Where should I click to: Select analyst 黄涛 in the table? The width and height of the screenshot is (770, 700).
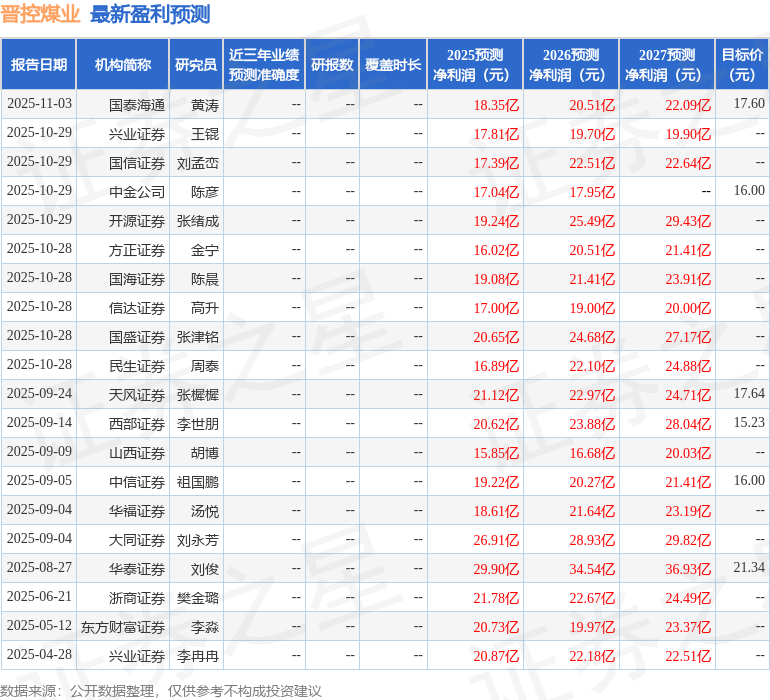coord(205,104)
